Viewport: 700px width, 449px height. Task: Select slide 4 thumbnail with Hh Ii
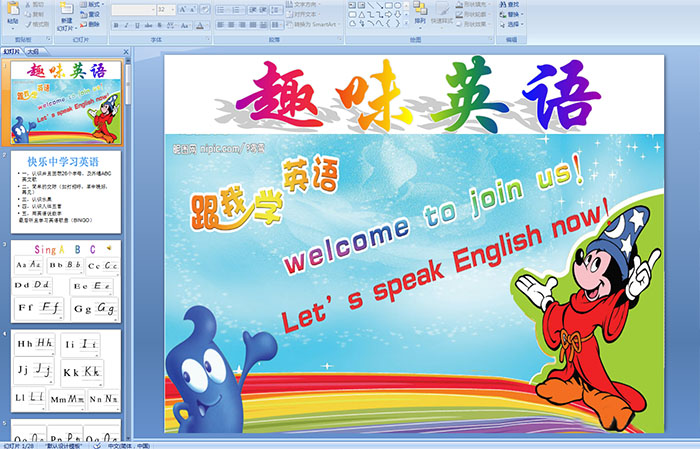pyautogui.click(x=66, y=370)
